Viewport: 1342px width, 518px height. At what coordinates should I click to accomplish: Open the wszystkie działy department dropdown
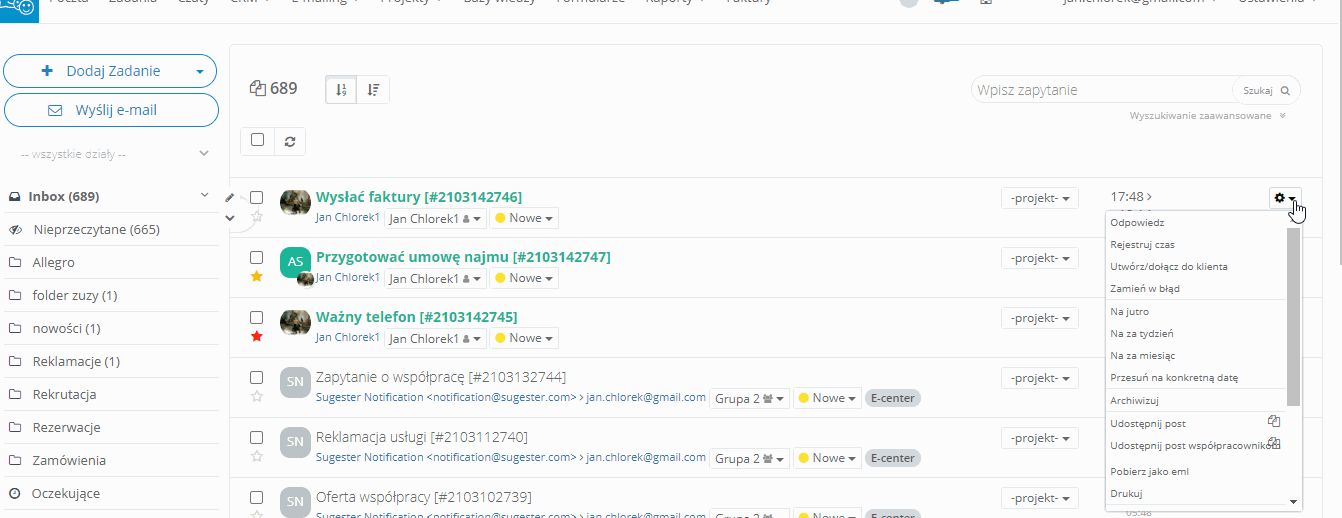[x=111, y=154]
